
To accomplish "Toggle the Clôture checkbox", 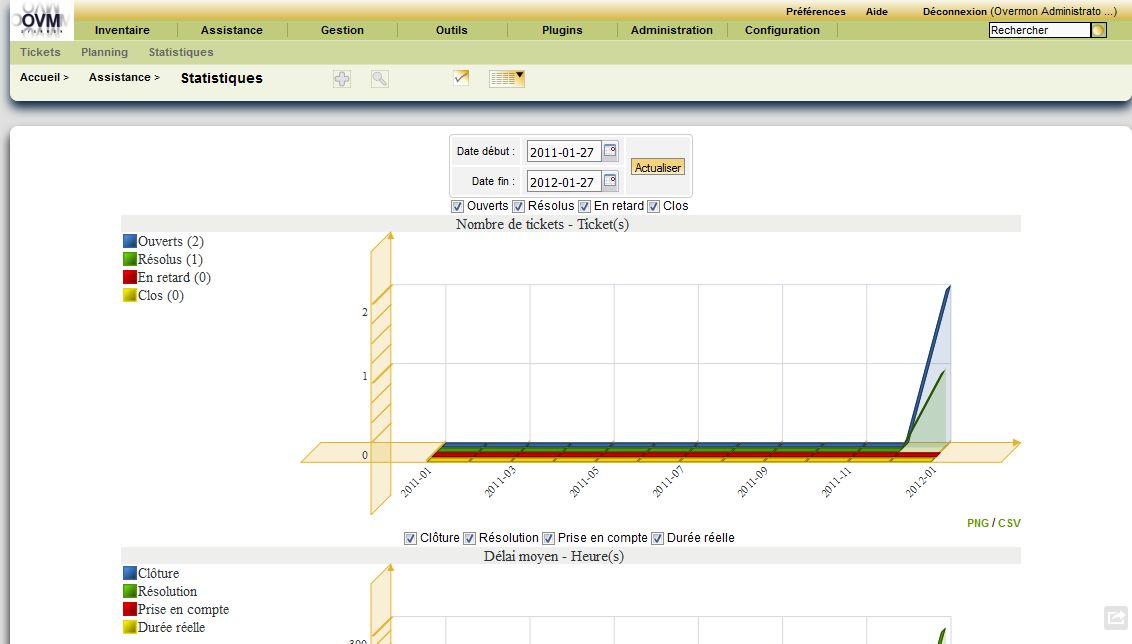I will click(x=410, y=539).
